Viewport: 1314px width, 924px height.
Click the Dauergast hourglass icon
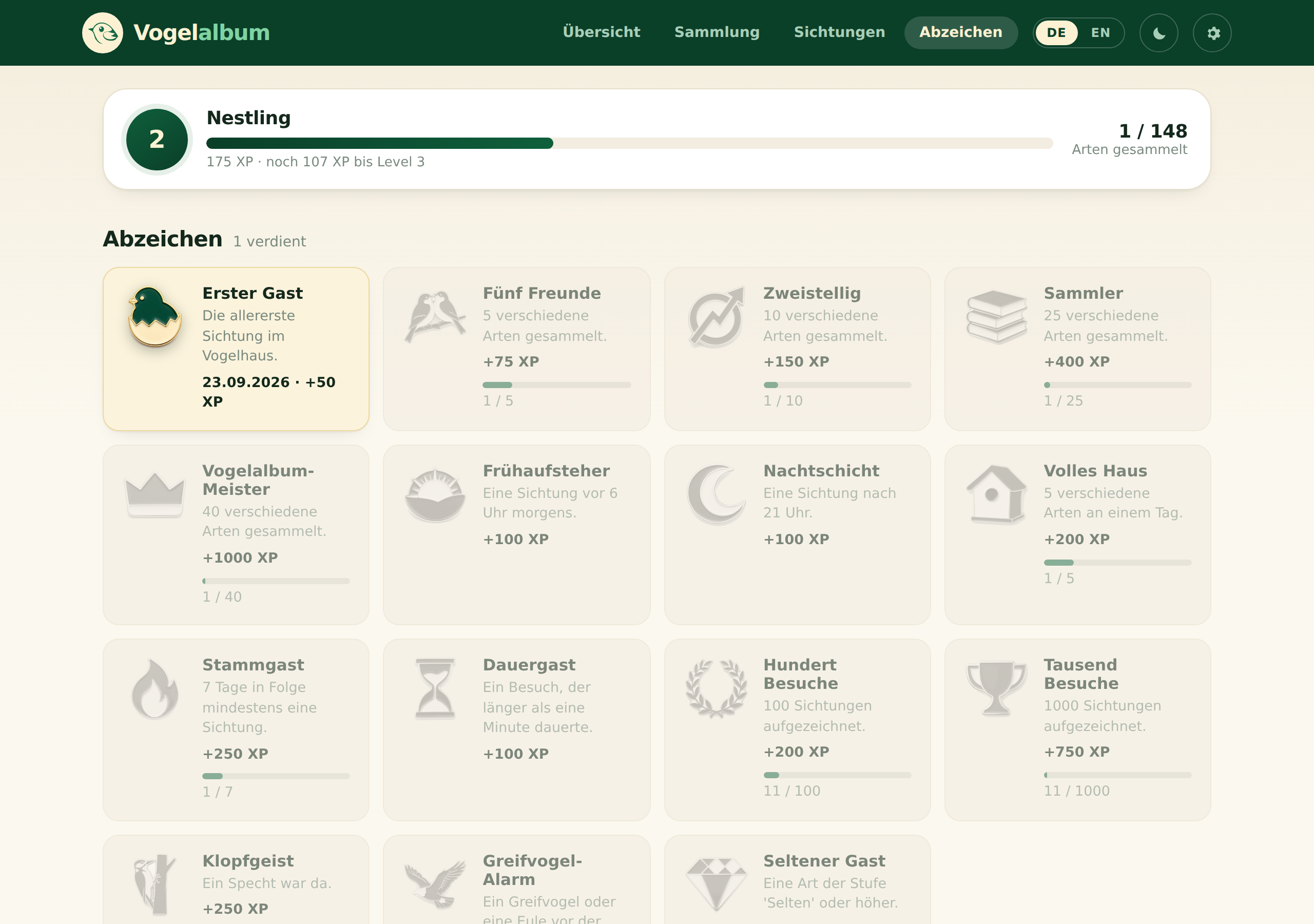(x=435, y=689)
